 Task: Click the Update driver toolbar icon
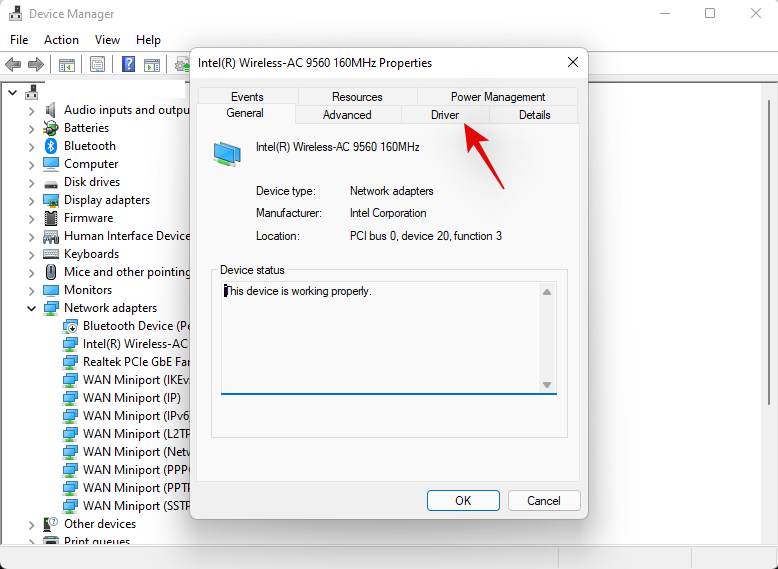[183, 64]
